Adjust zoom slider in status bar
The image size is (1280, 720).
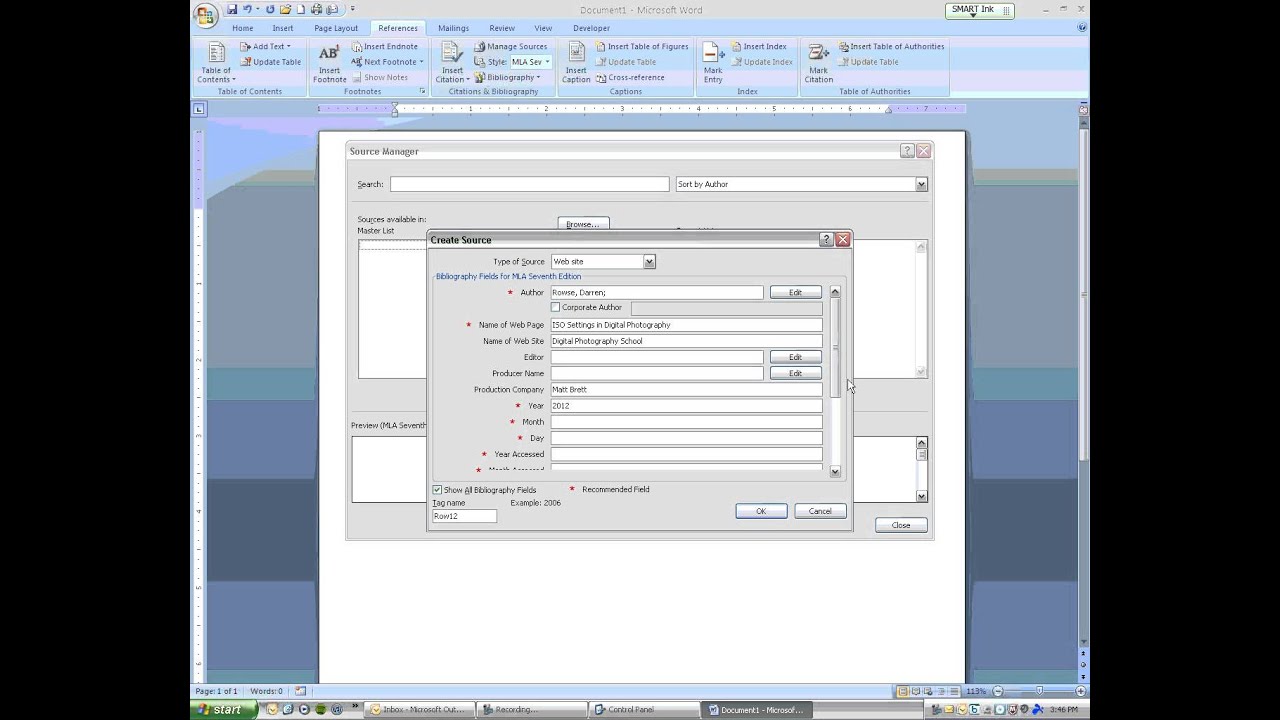(x=1039, y=691)
